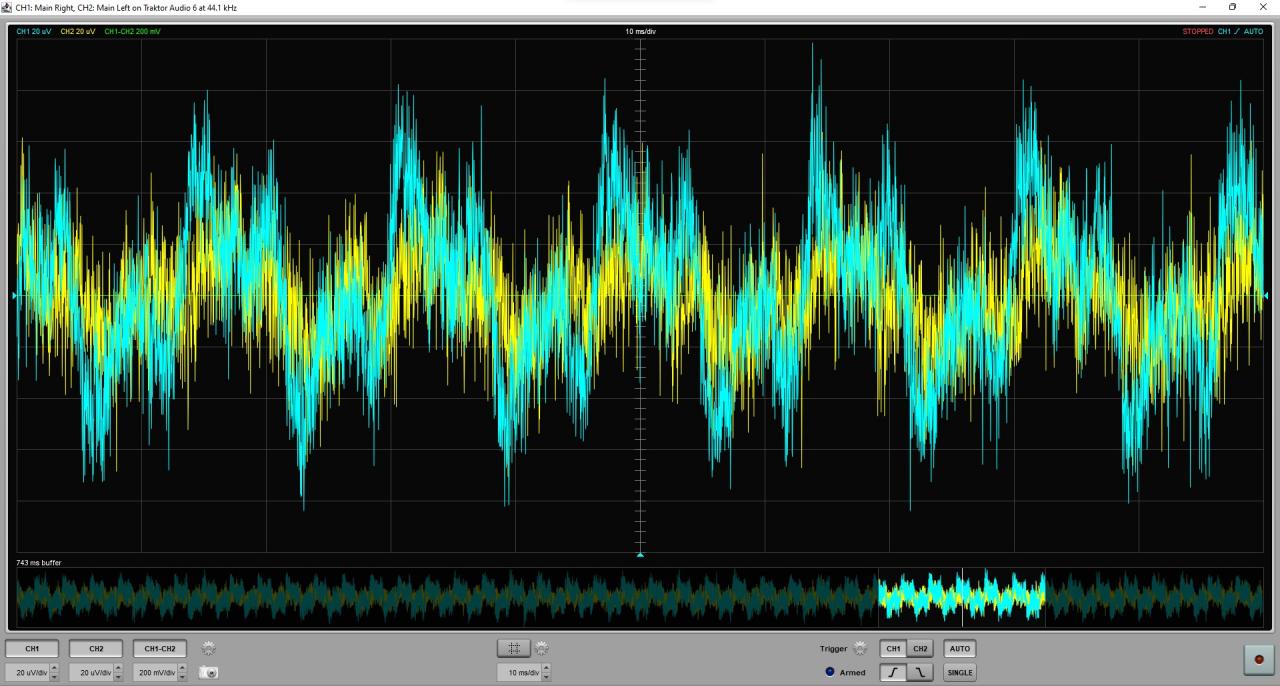Increase CH1 volts per division
Image resolution: width=1280 pixels, height=686 pixels.
(54, 669)
